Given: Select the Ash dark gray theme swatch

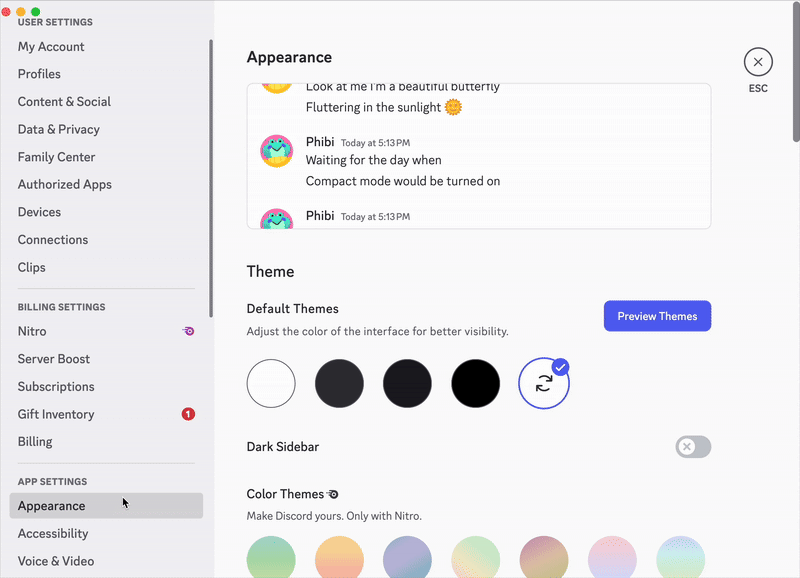Looking at the screenshot, I should coord(339,383).
